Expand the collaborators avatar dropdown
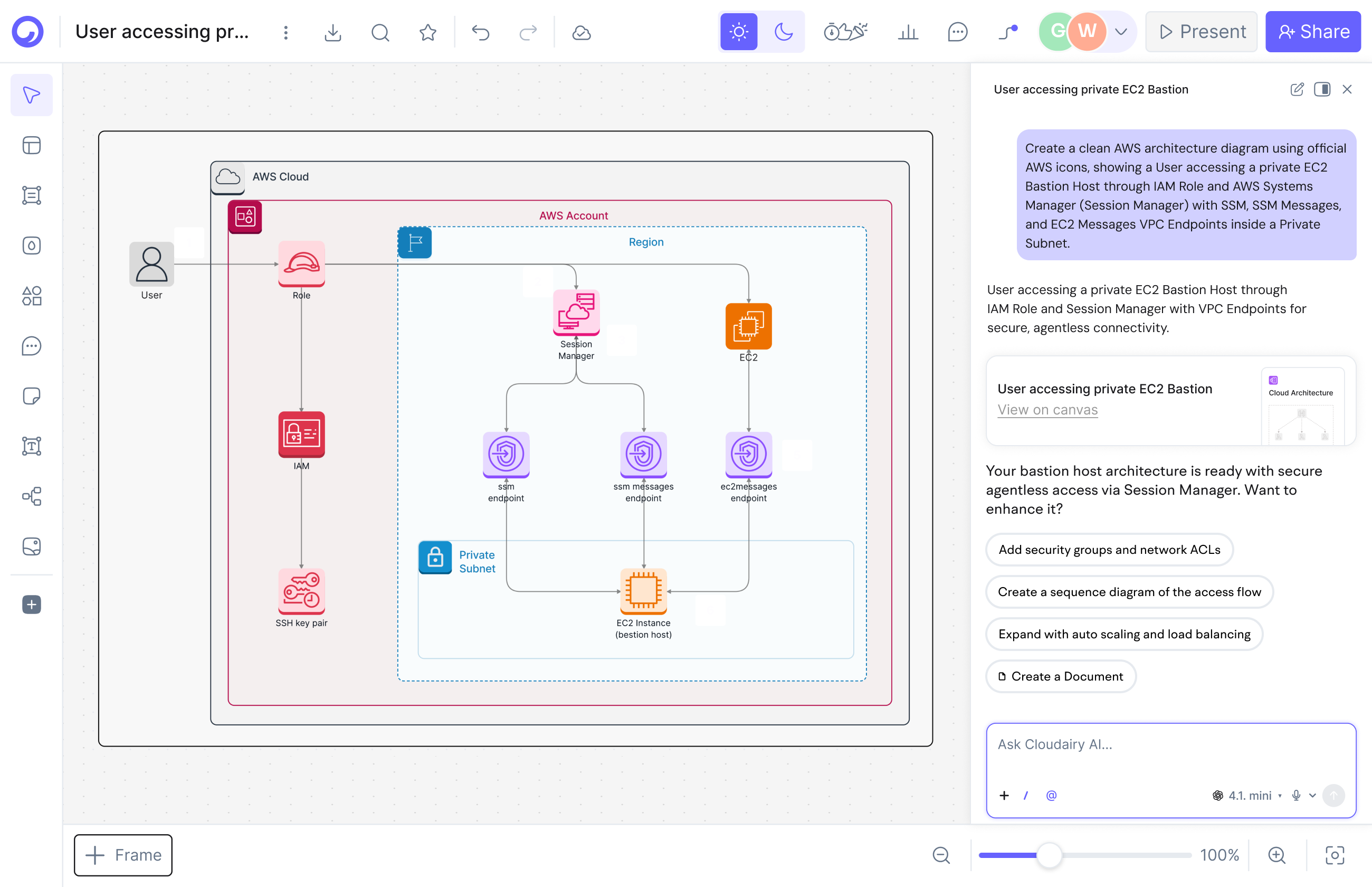The height and width of the screenshot is (887, 1372). [1120, 32]
